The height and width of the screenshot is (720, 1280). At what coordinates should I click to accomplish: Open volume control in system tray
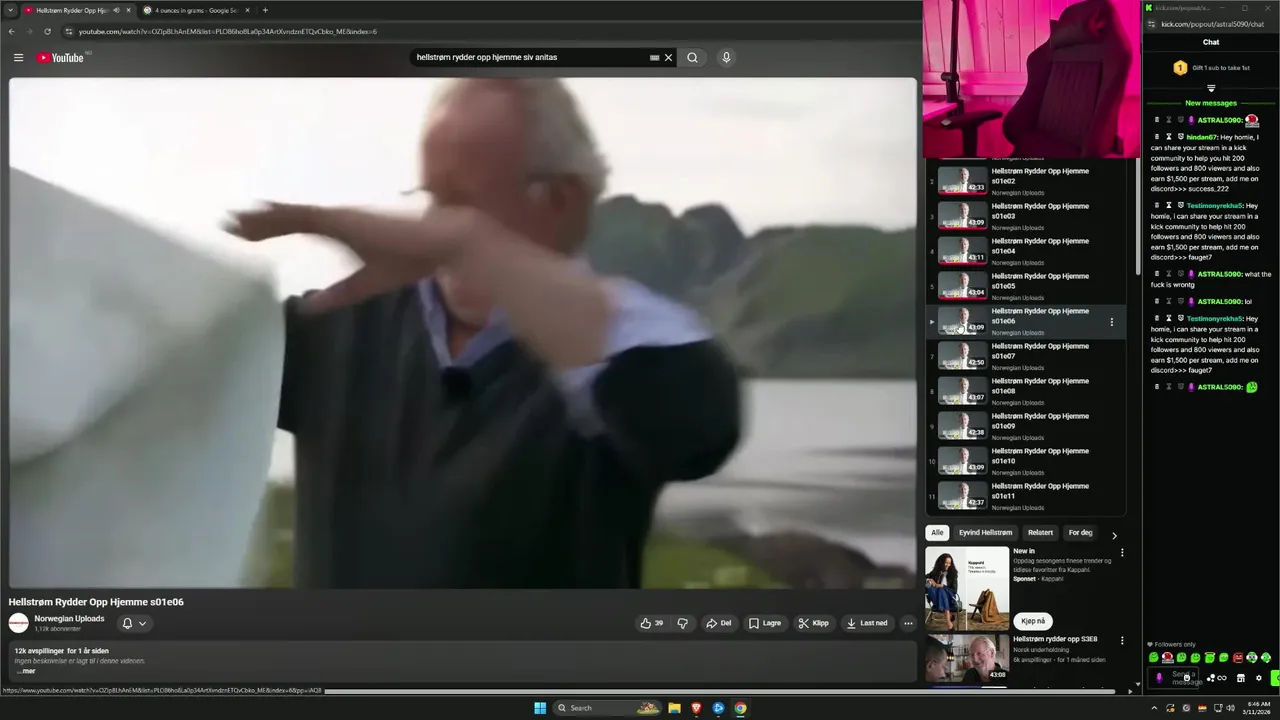(x=1229, y=708)
